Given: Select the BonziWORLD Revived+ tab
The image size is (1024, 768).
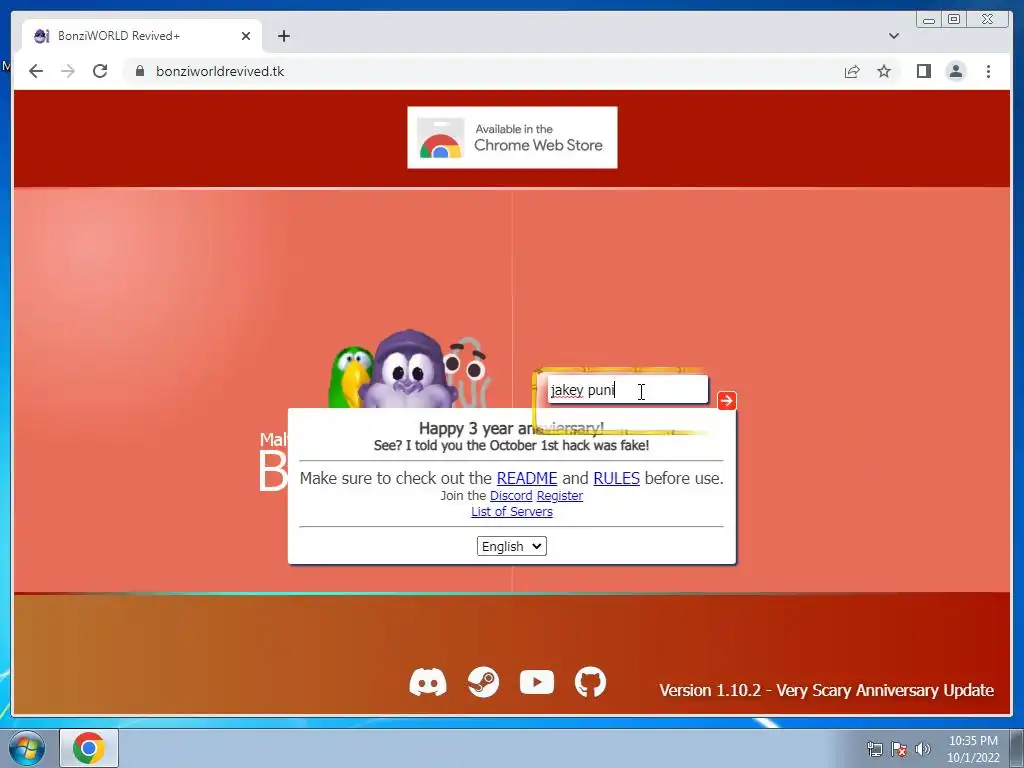Looking at the screenshot, I should (142, 36).
